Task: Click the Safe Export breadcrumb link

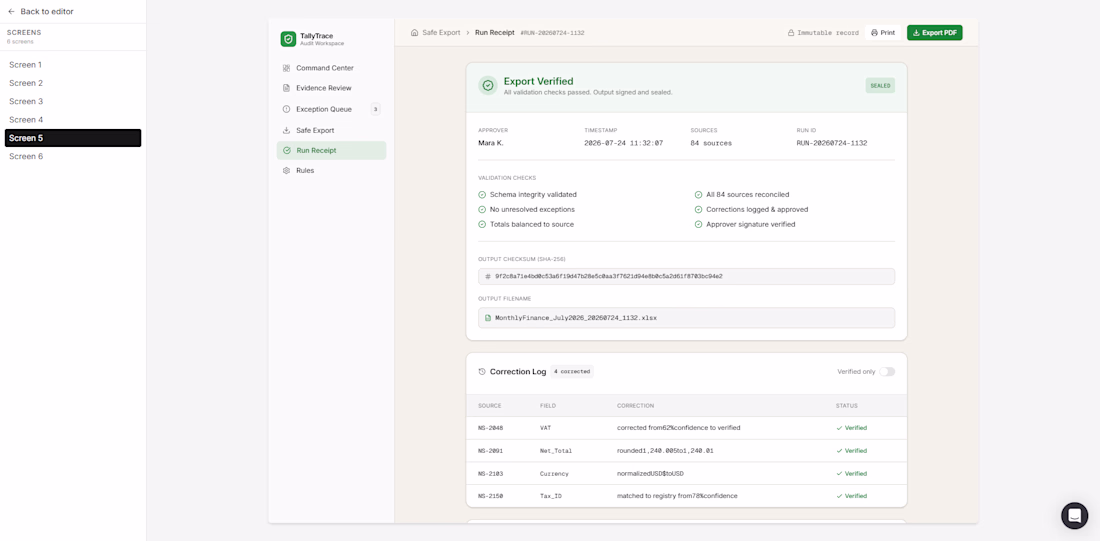Action: pyautogui.click(x=441, y=33)
